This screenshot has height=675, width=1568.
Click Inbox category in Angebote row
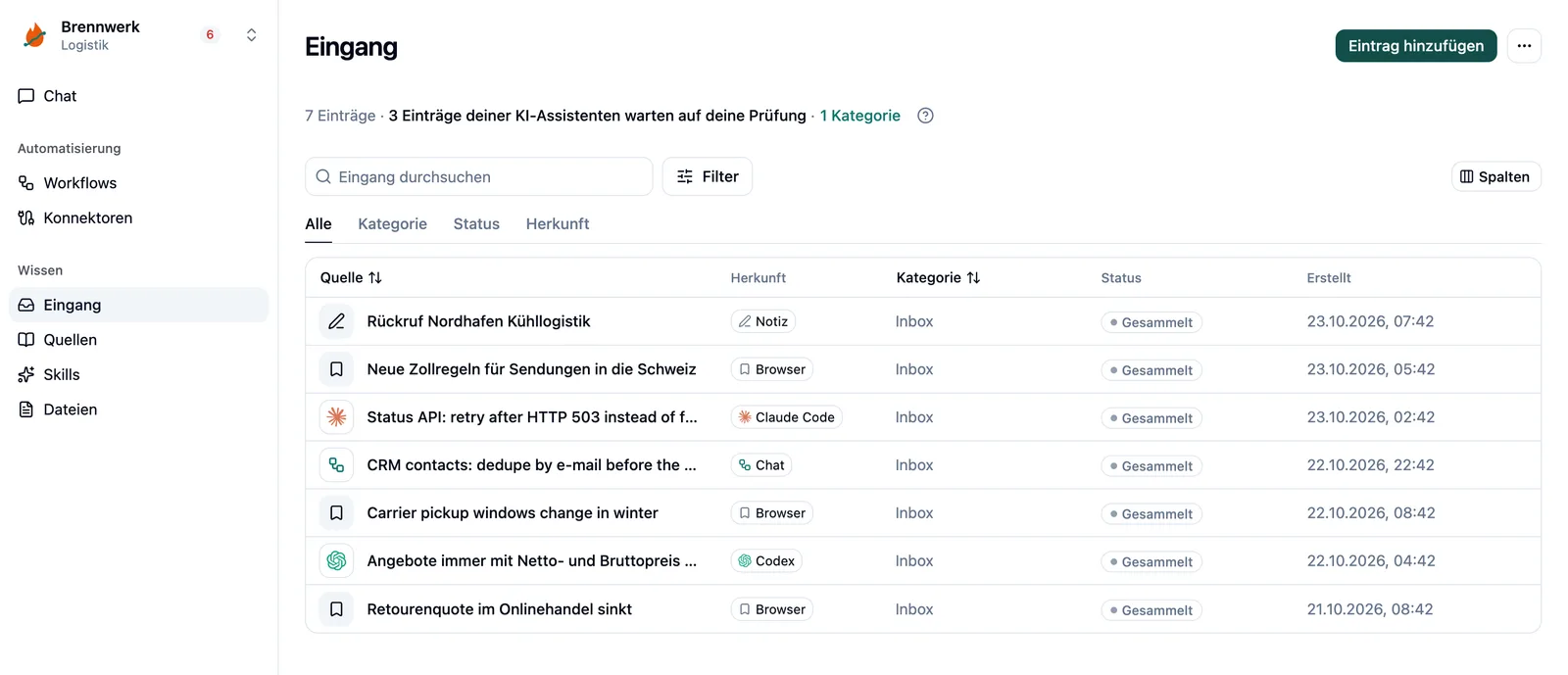point(914,561)
